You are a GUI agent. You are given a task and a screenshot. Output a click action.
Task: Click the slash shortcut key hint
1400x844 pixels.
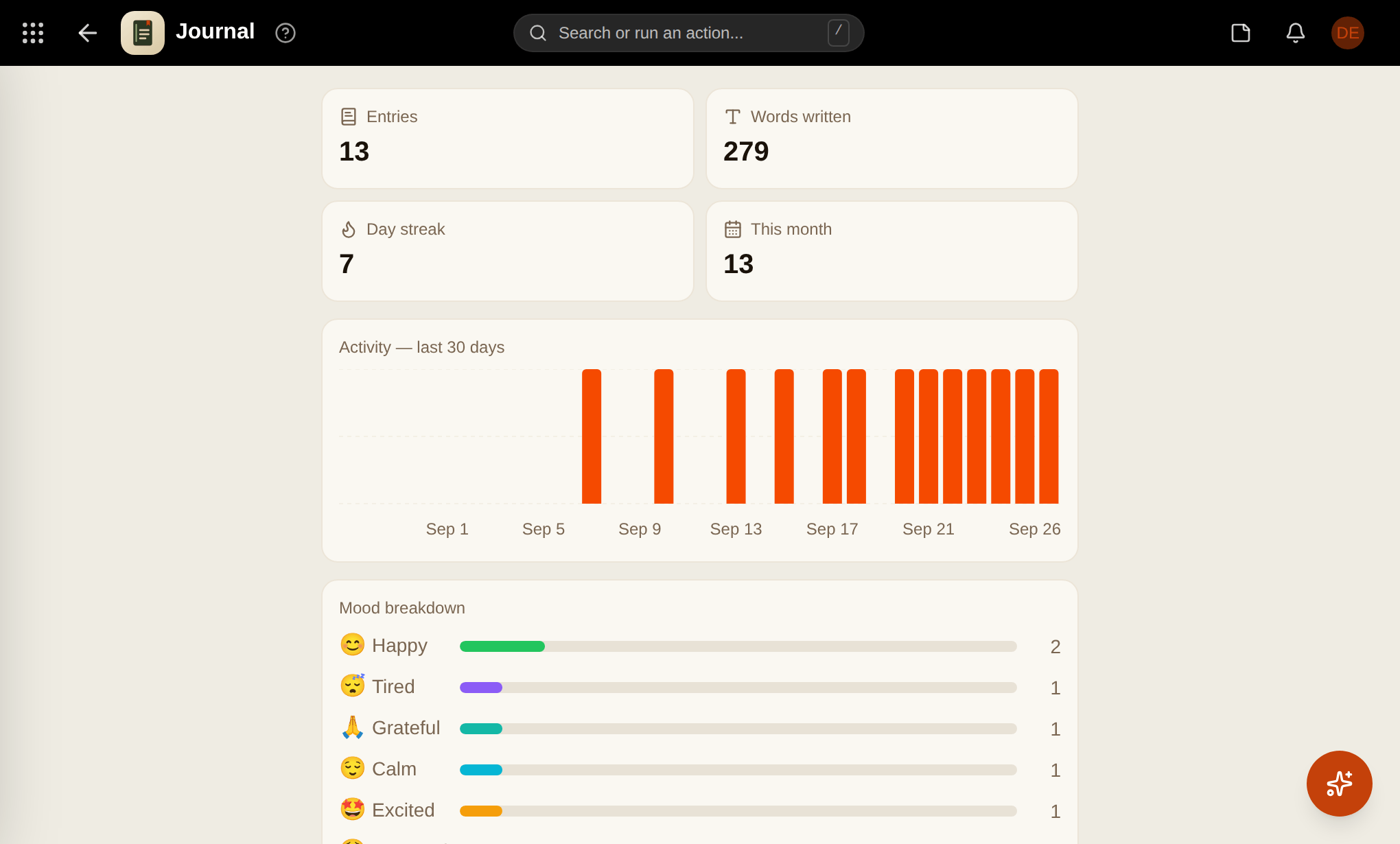tap(839, 32)
